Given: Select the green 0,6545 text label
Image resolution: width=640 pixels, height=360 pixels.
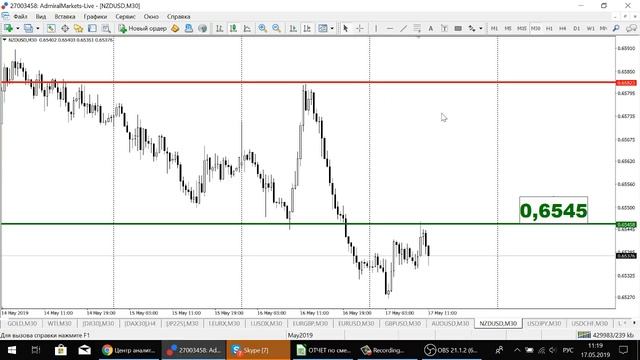Looking at the screenshot, I should tap(553, 211).
